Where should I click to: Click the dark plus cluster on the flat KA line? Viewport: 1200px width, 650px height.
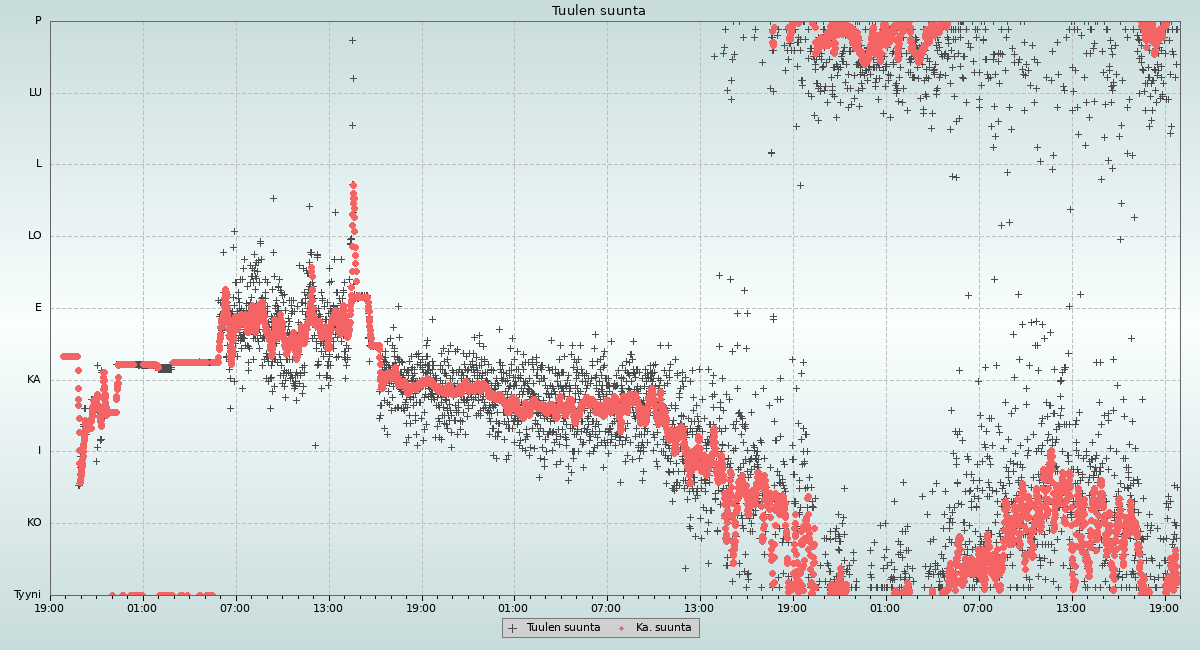pos(165,368)
